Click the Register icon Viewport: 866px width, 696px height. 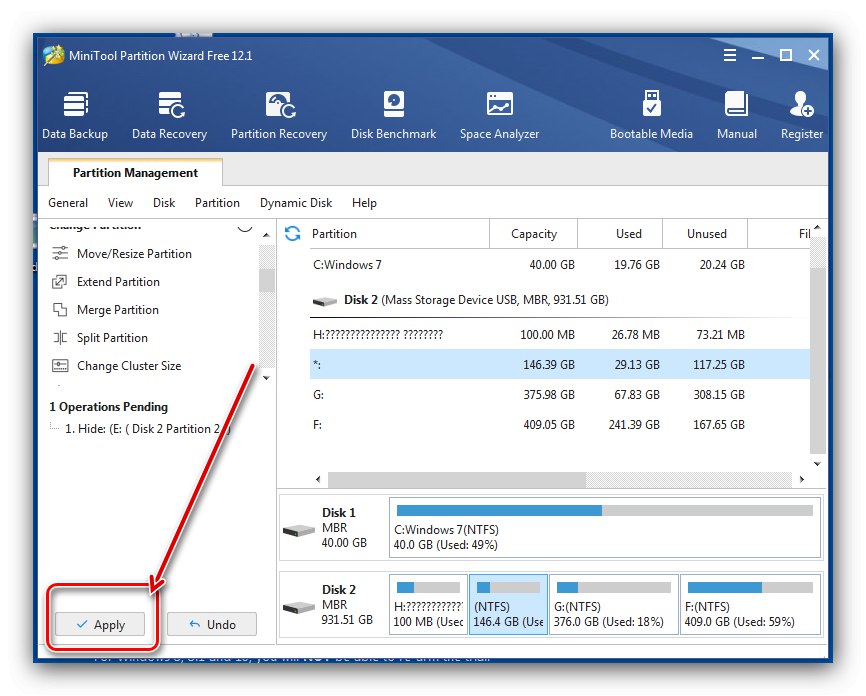[801, 115]
